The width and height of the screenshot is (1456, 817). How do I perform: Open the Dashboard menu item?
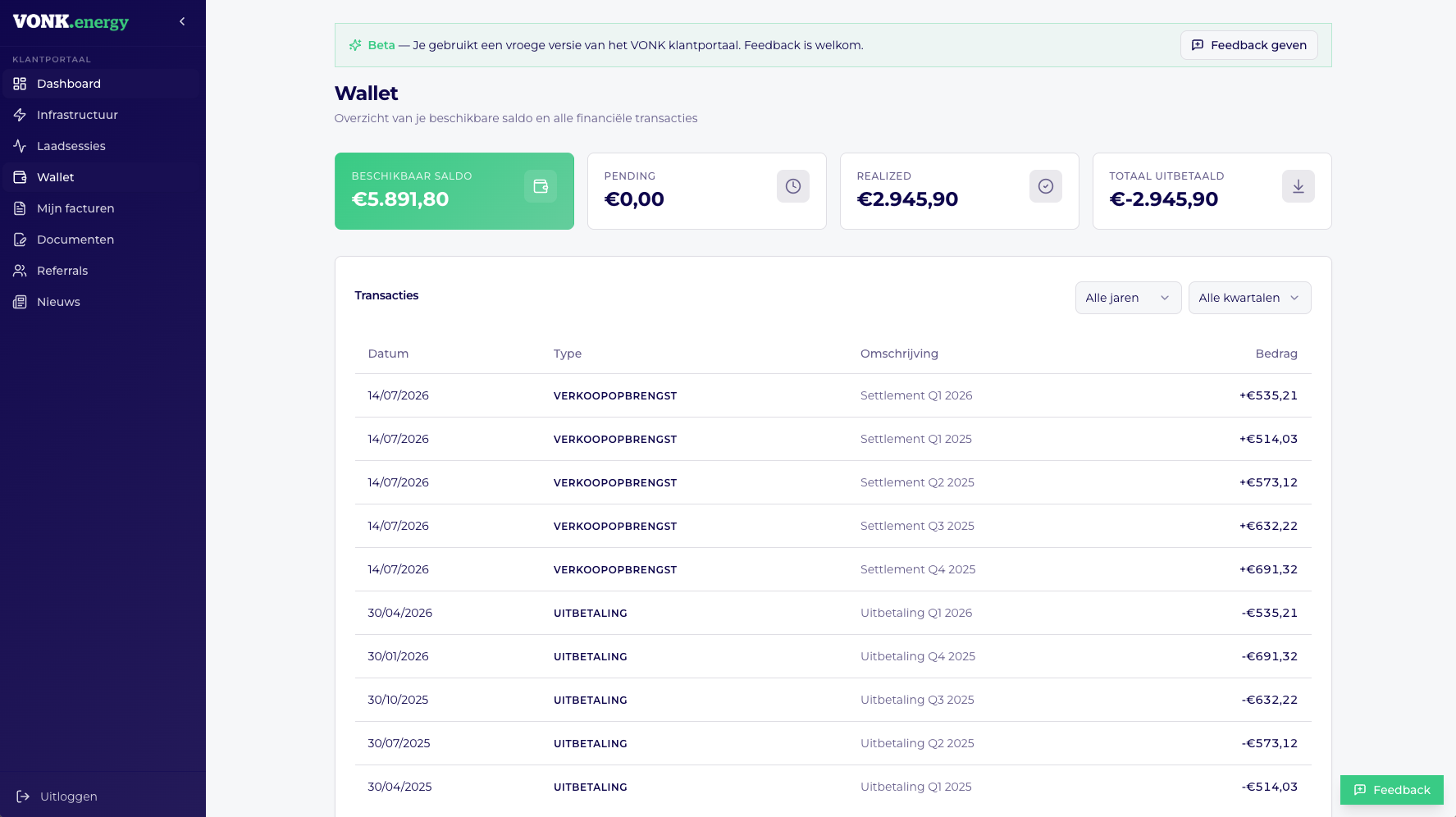click(x=103, y=84)
